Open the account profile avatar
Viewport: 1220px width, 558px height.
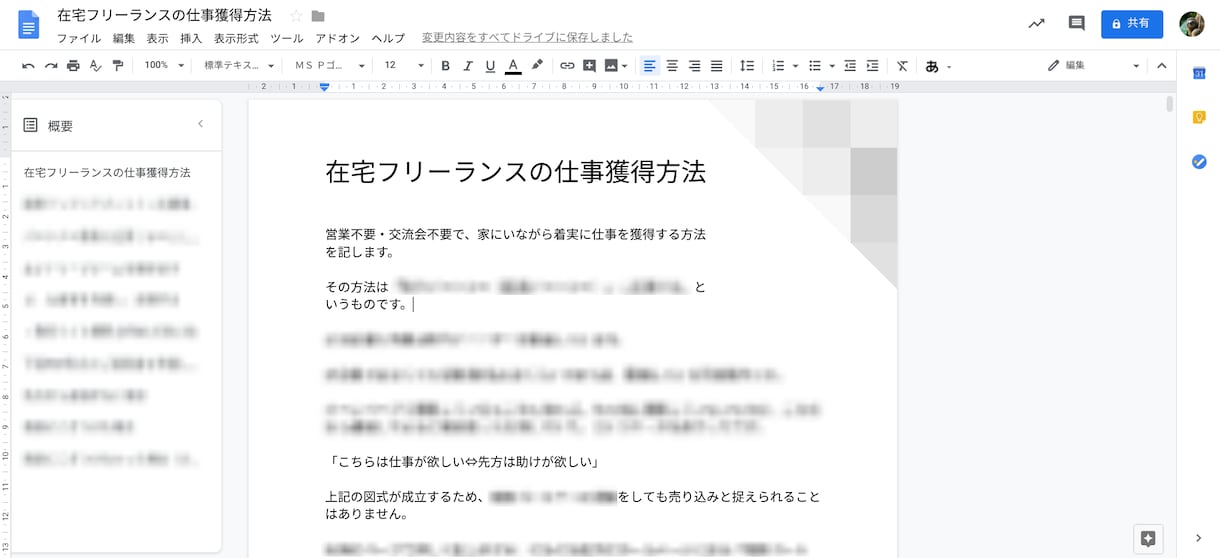point(1191,24)
